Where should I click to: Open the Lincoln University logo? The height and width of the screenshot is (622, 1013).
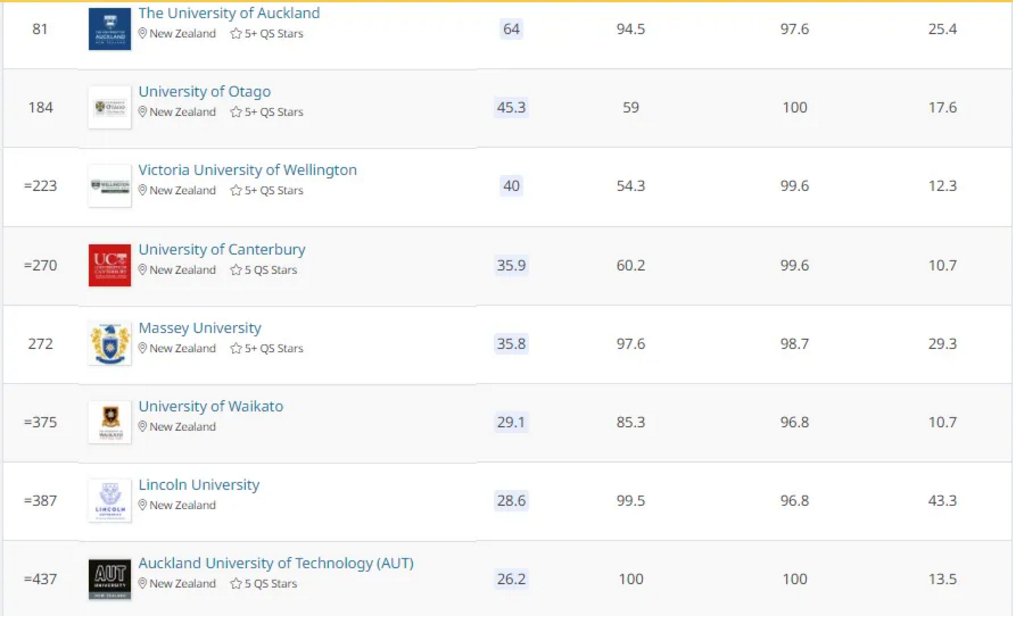coord(109,501)
